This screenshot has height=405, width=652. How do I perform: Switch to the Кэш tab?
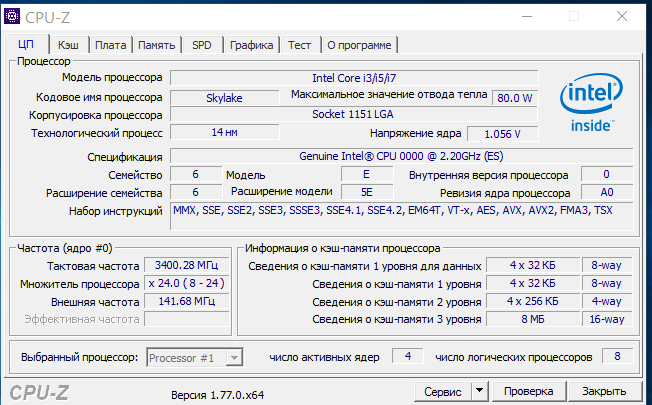68,45
